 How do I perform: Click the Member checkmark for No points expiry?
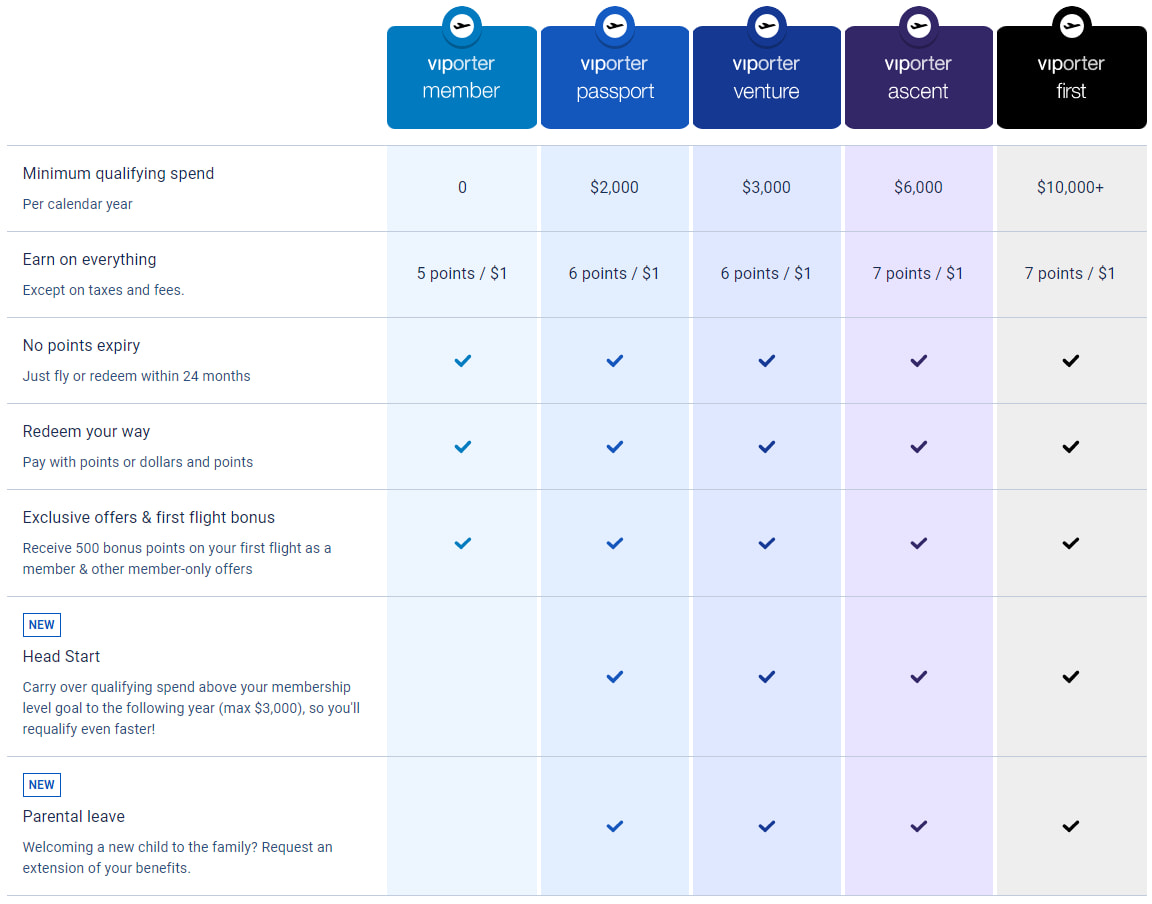click(462, 361)
